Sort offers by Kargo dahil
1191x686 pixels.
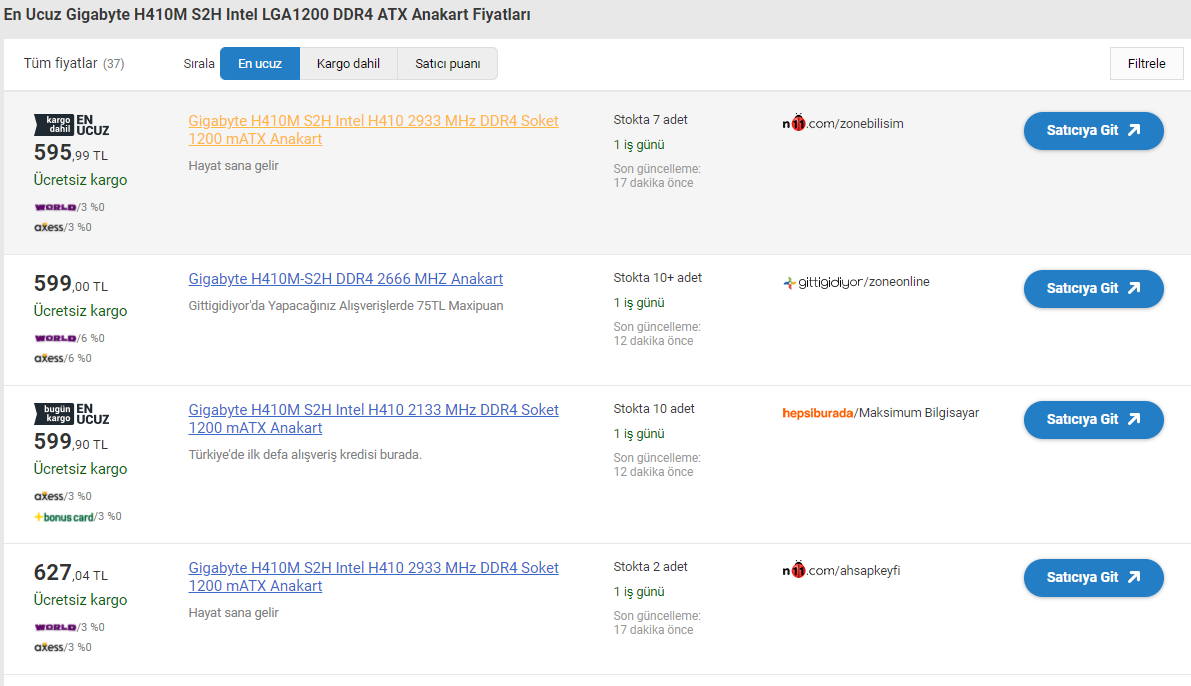coord(348,64)
